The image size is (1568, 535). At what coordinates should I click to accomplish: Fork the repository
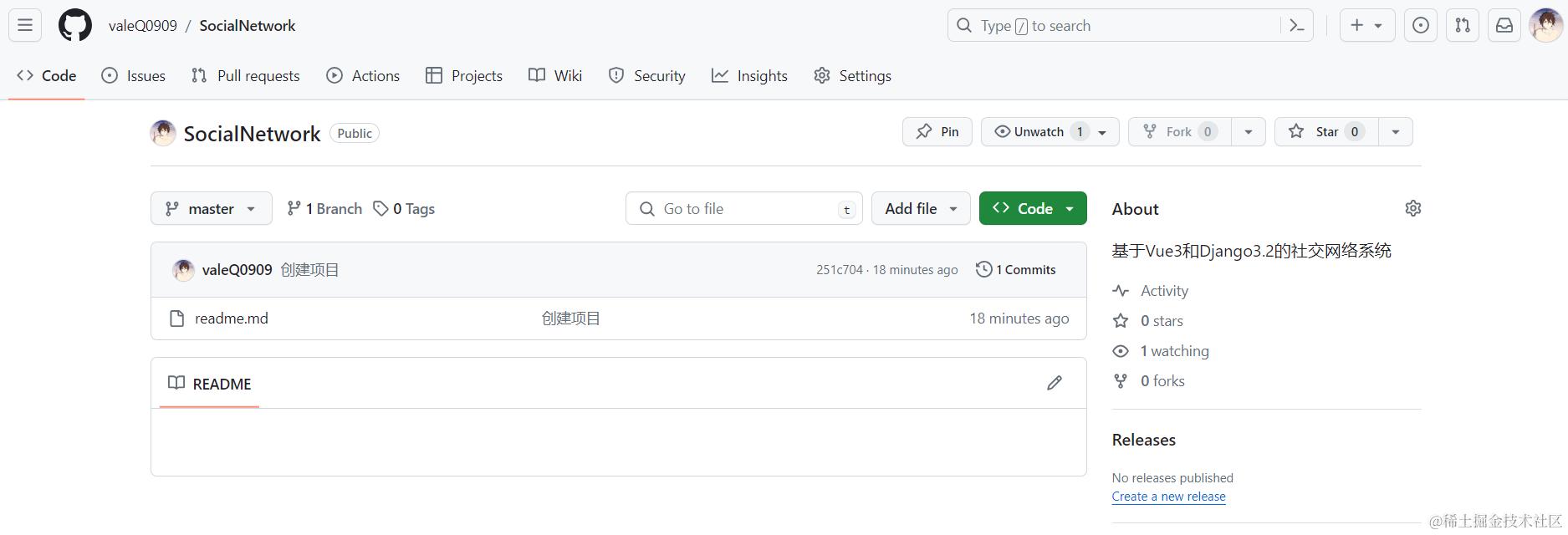click(1180, 132)
